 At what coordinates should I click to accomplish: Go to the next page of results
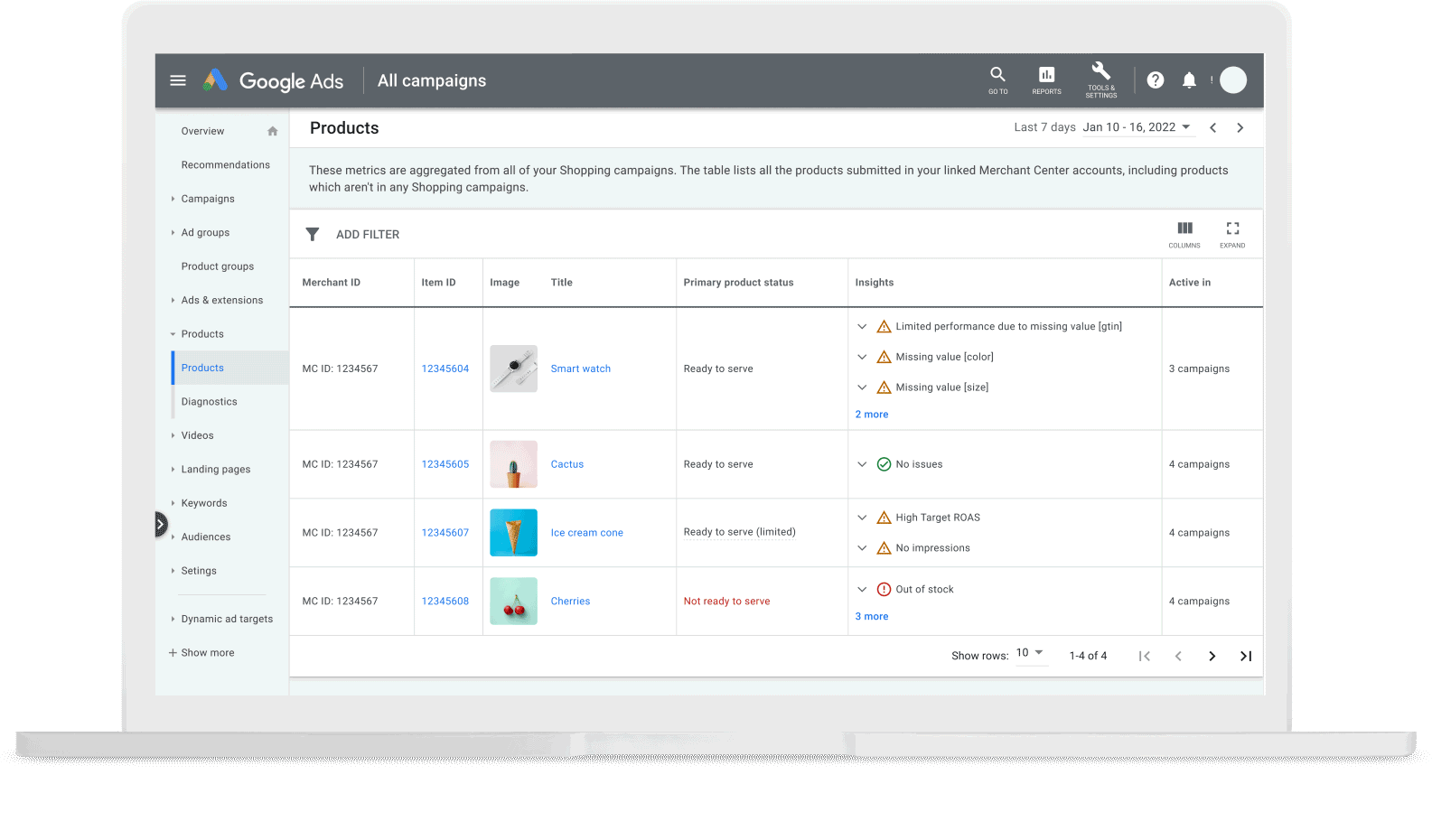[1212, 656]
